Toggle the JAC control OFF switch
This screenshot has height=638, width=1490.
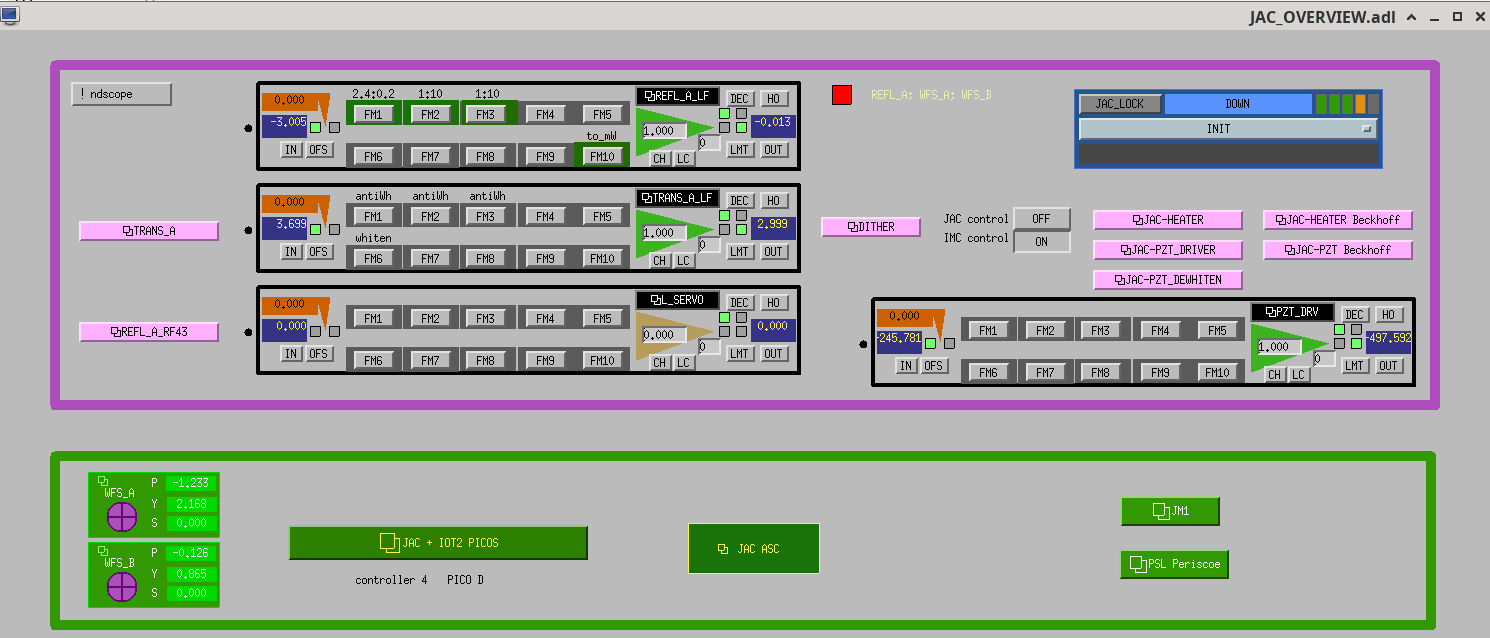click(x=1041, y=219)
